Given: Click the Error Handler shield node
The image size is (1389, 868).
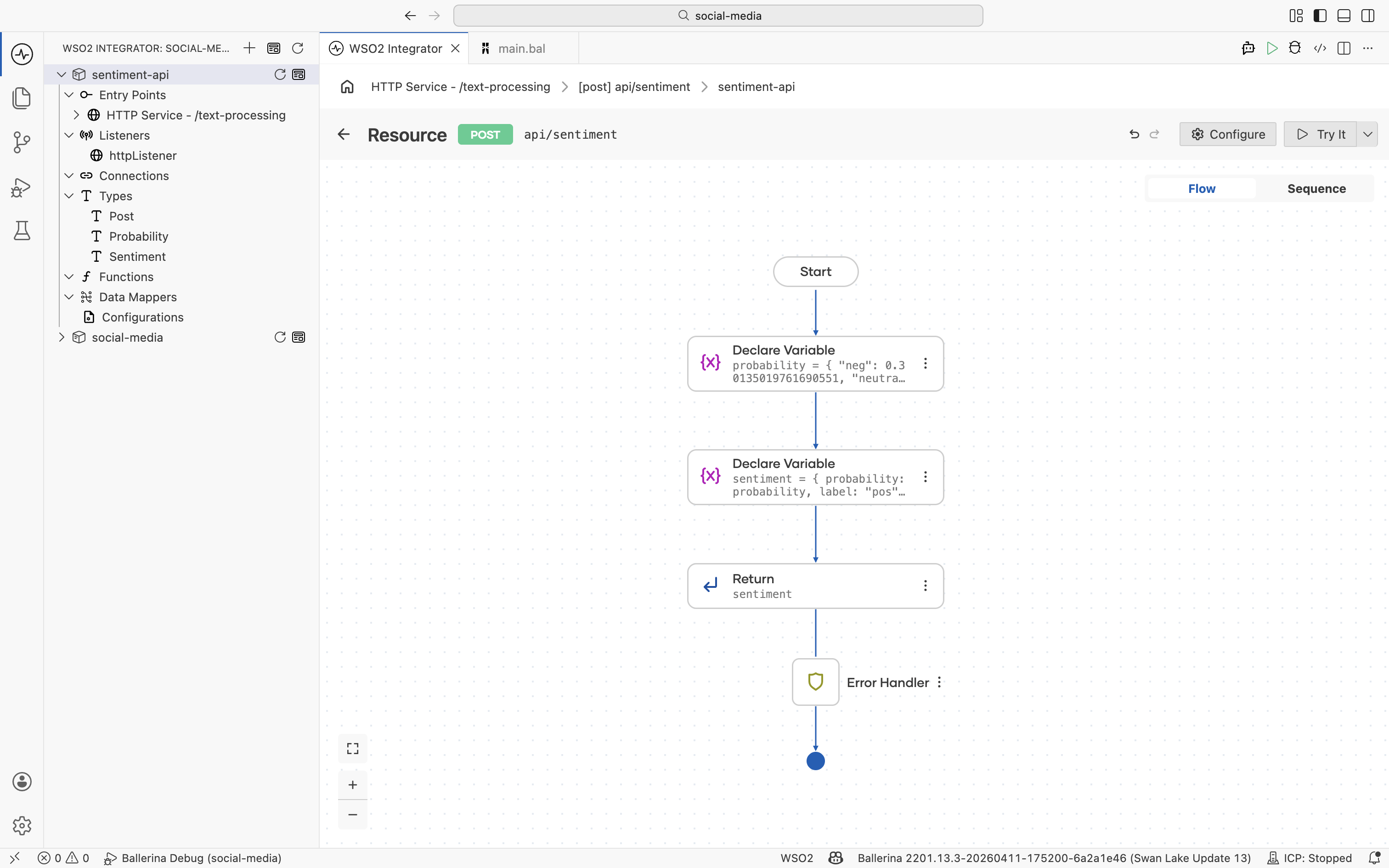Looking at the screenshot, I should [x=816, y=682].
